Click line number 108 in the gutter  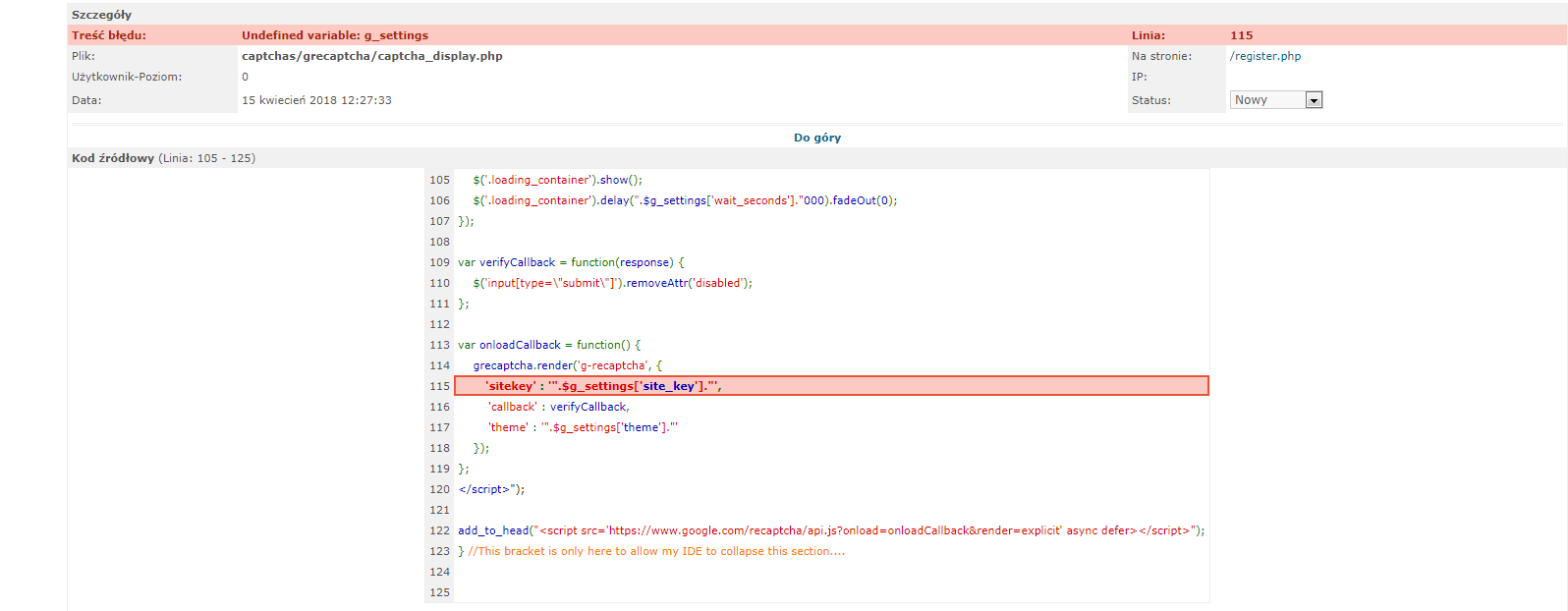[x=439, y=242]
